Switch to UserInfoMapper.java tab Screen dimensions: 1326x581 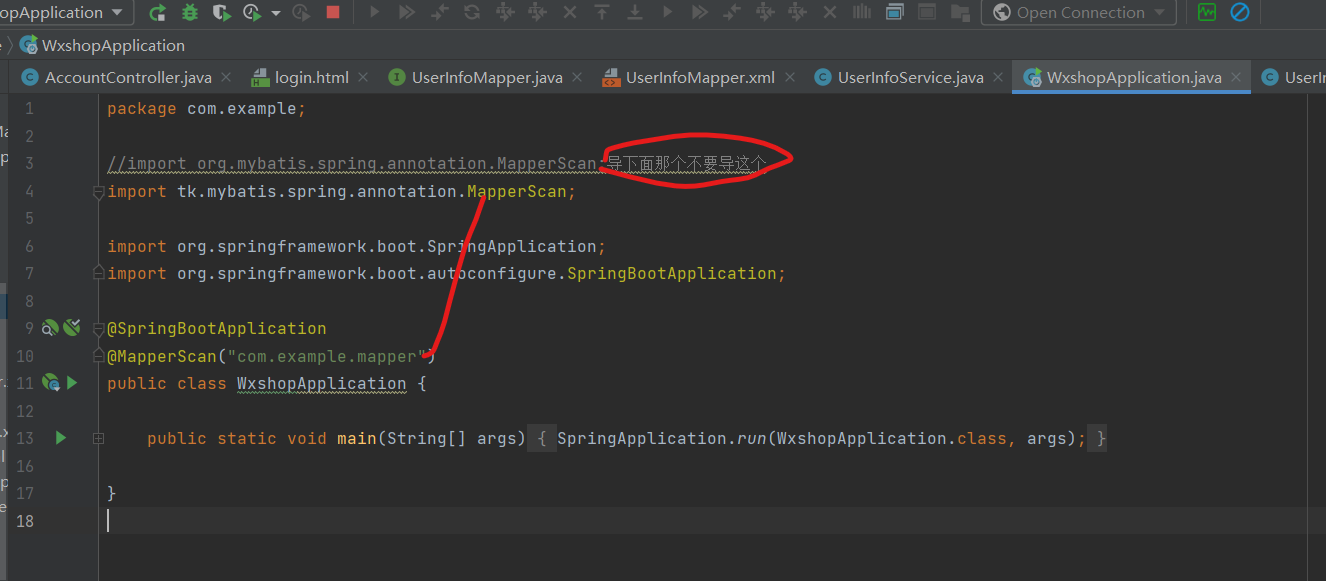click(487, 77)
